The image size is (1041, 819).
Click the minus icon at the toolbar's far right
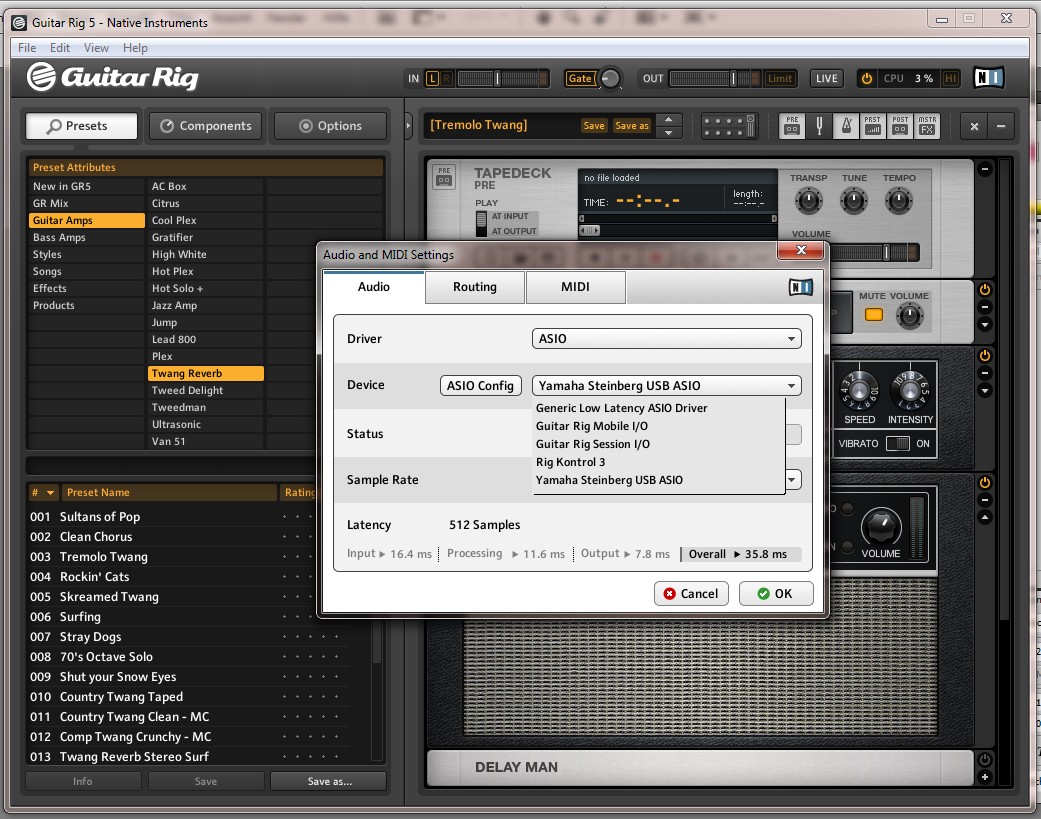click(1001, 126)
